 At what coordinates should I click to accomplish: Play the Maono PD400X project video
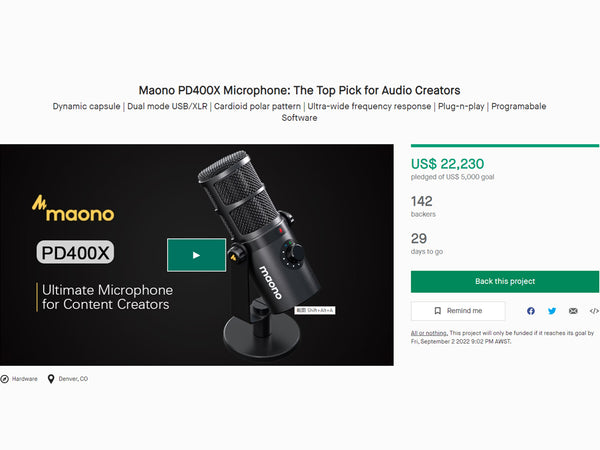(x=196, y=255)
